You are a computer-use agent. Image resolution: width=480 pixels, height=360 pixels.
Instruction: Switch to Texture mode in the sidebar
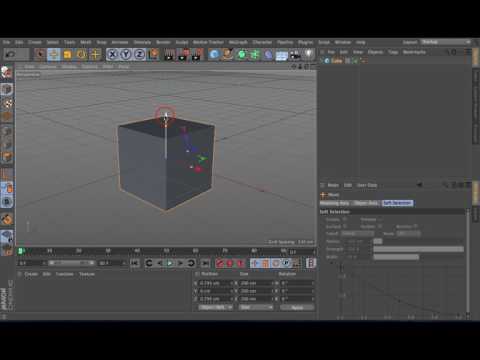coord(7,103)
